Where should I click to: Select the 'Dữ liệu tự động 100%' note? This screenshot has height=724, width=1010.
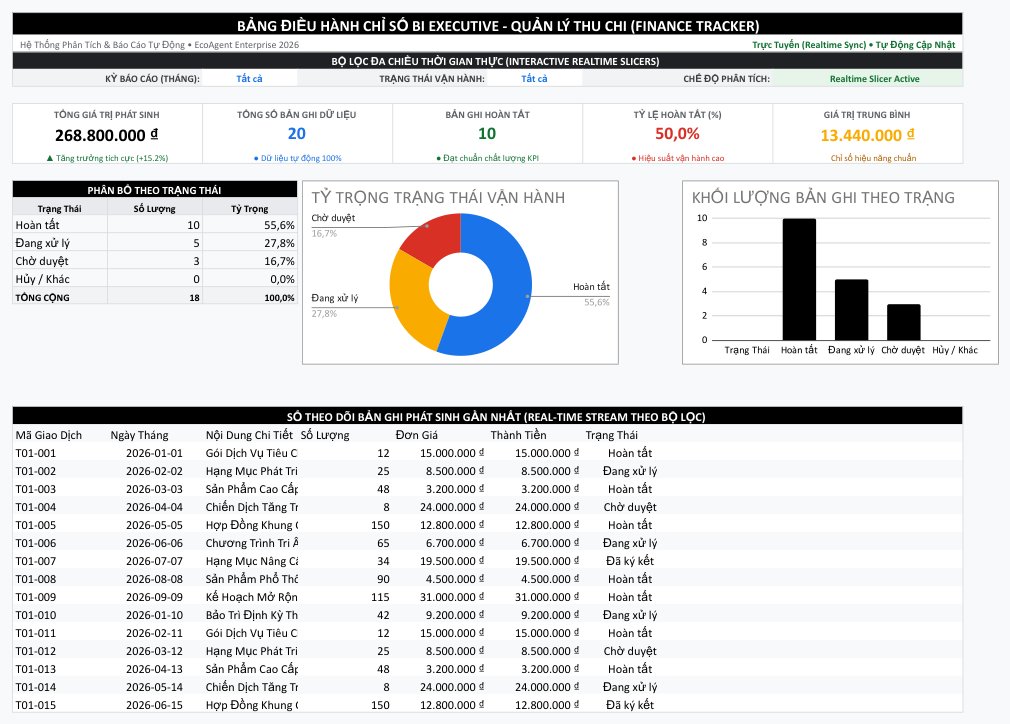coord(298,158)
